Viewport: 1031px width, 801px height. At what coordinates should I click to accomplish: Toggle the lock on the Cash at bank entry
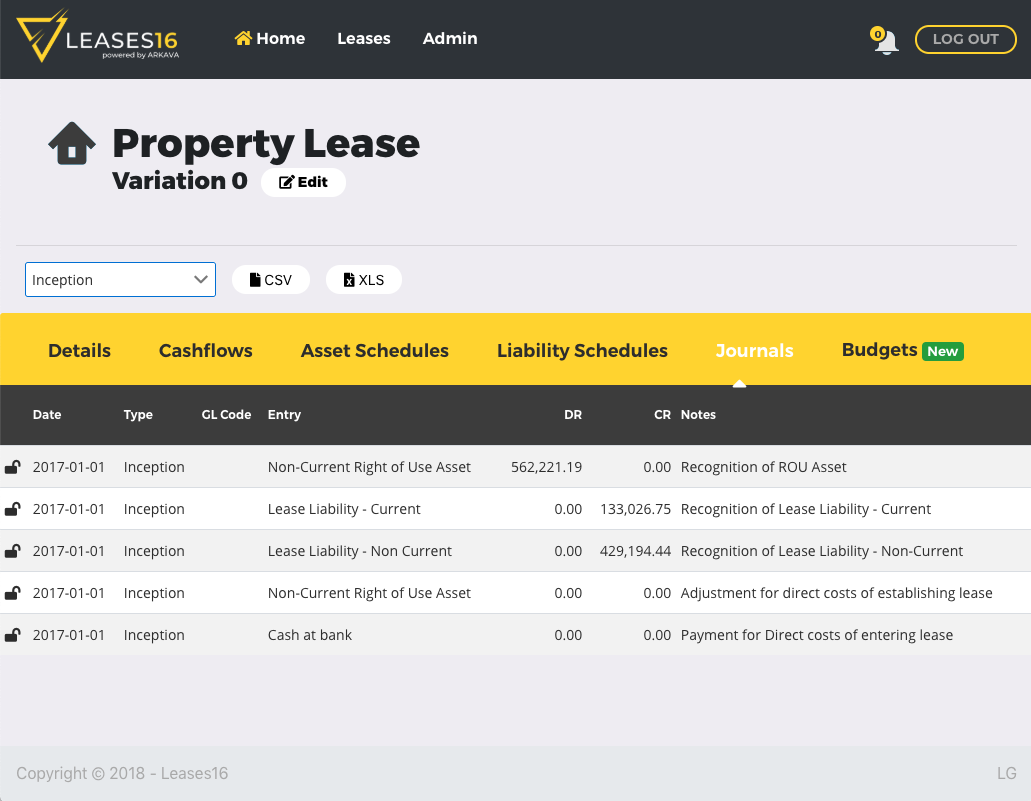pyautogui.click(x=12, y=634)
